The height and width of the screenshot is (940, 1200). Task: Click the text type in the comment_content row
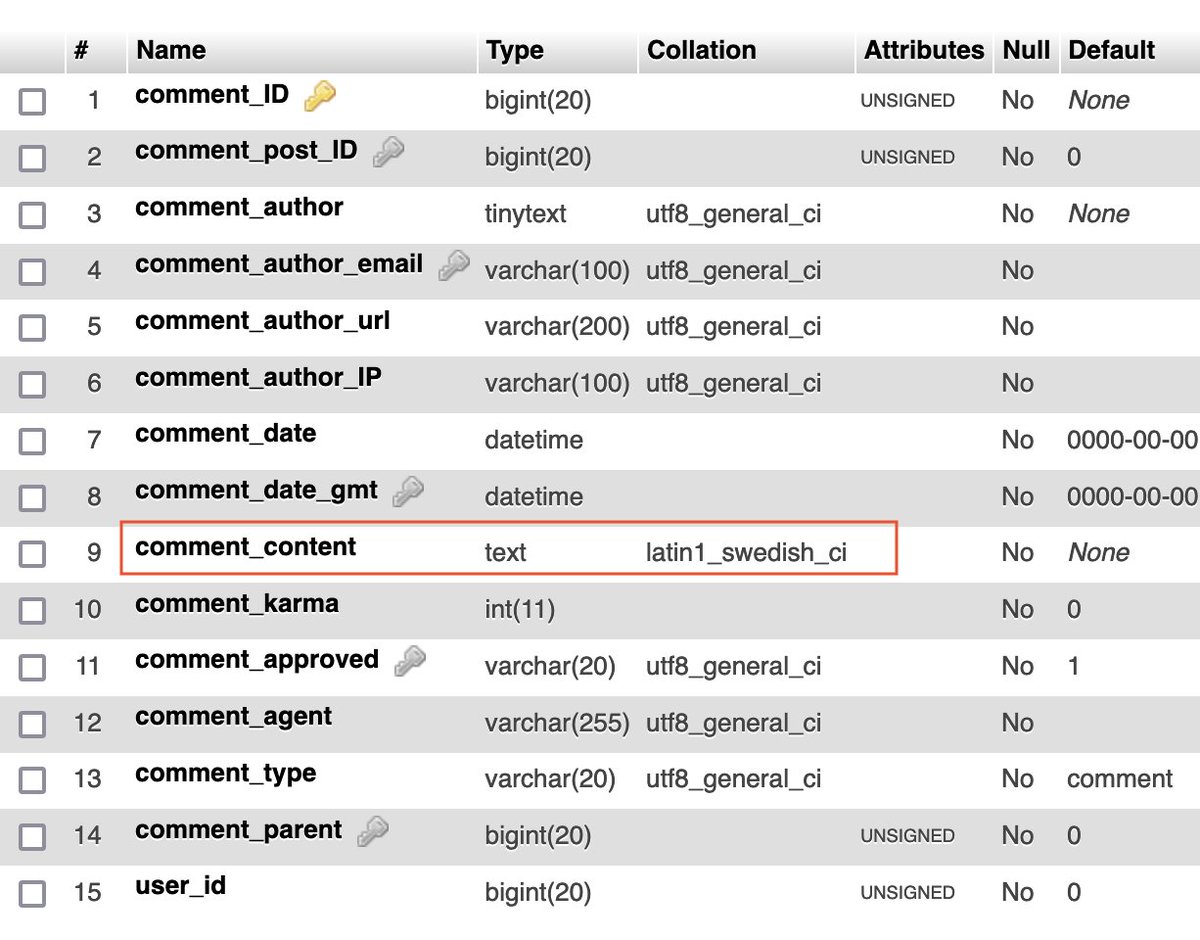point(506,553)
